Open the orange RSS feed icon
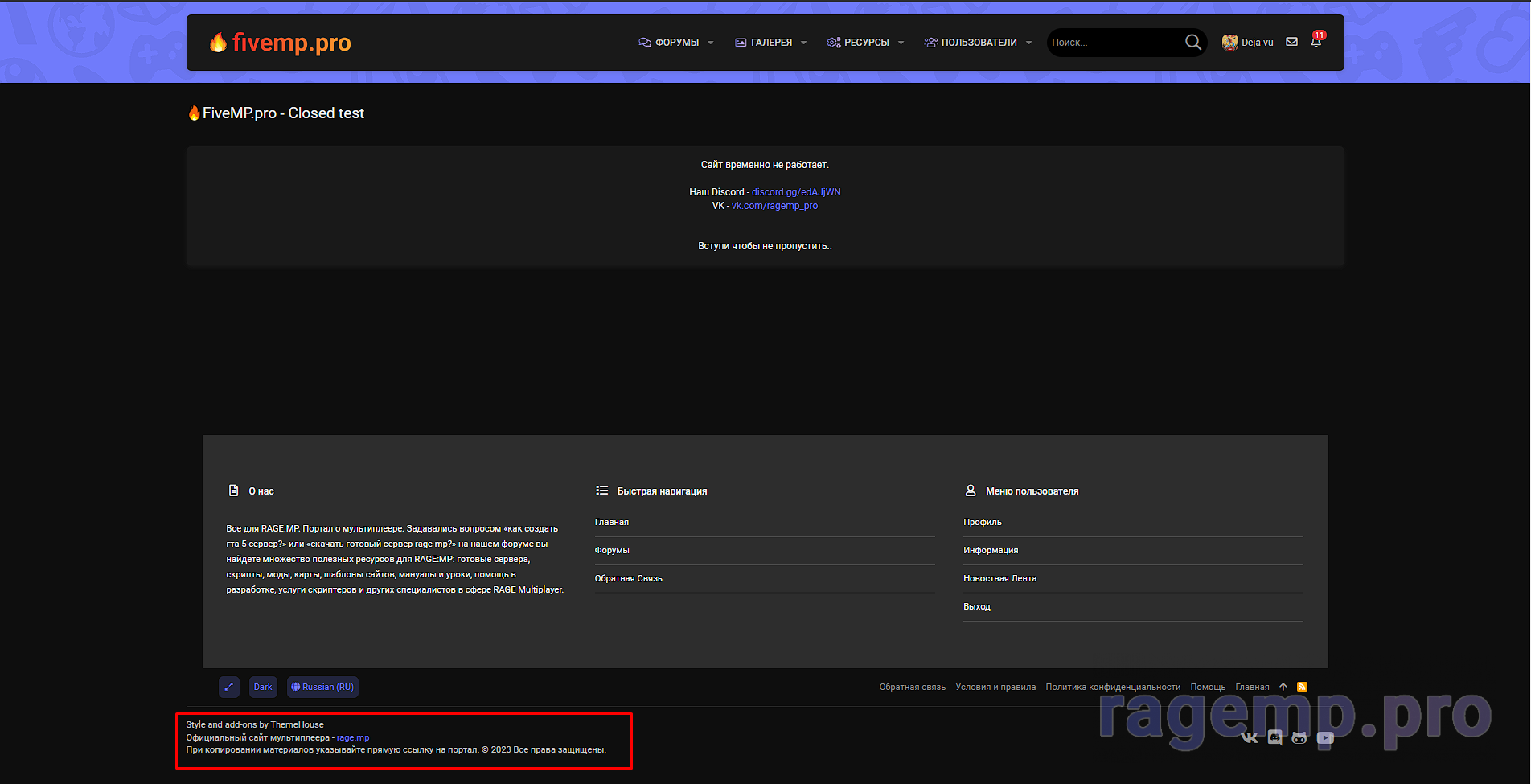The width and height of the screenshot is (1531, 784). pos(1302,687)
